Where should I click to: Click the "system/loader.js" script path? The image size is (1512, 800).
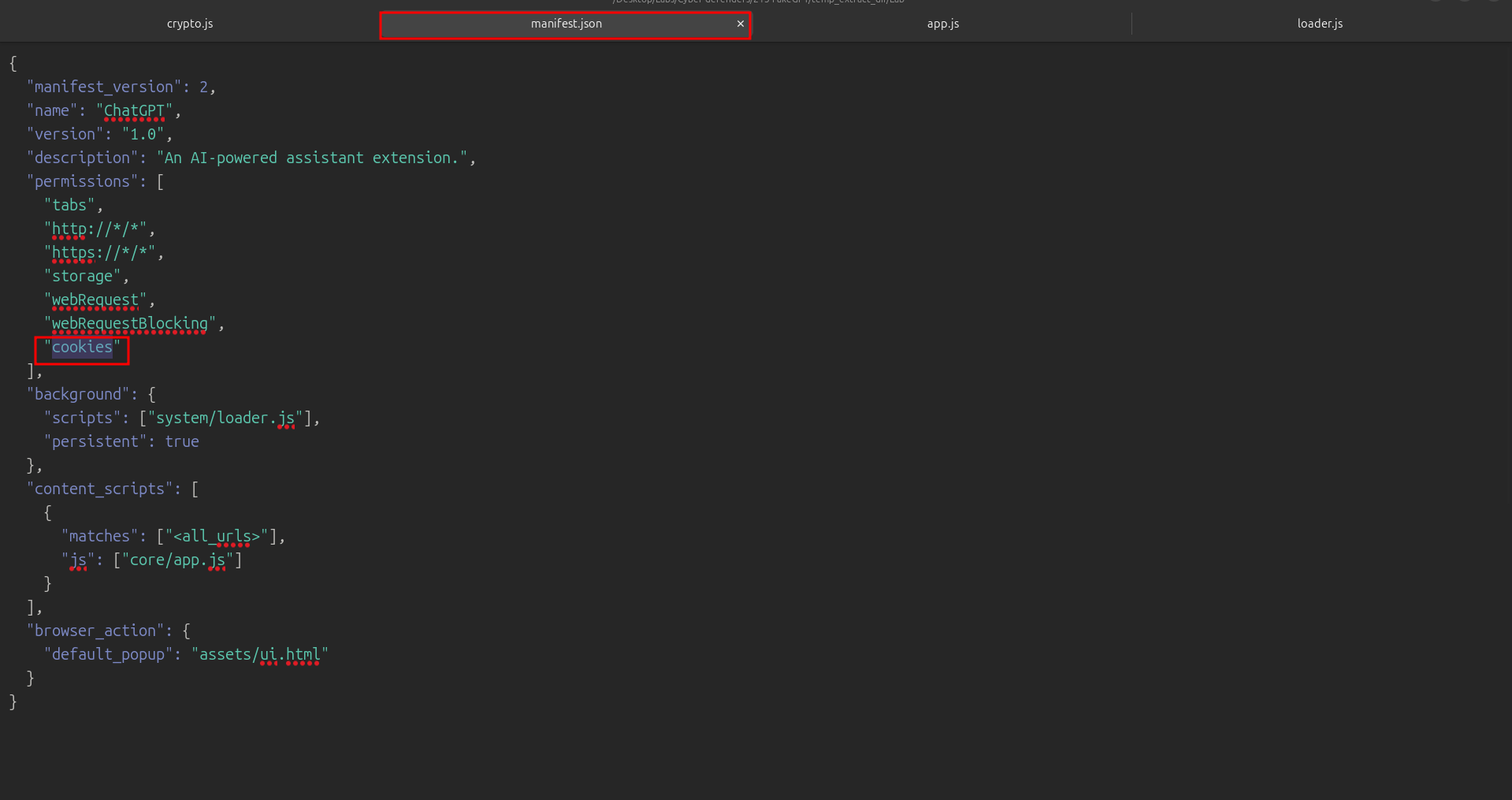(225, 419)
